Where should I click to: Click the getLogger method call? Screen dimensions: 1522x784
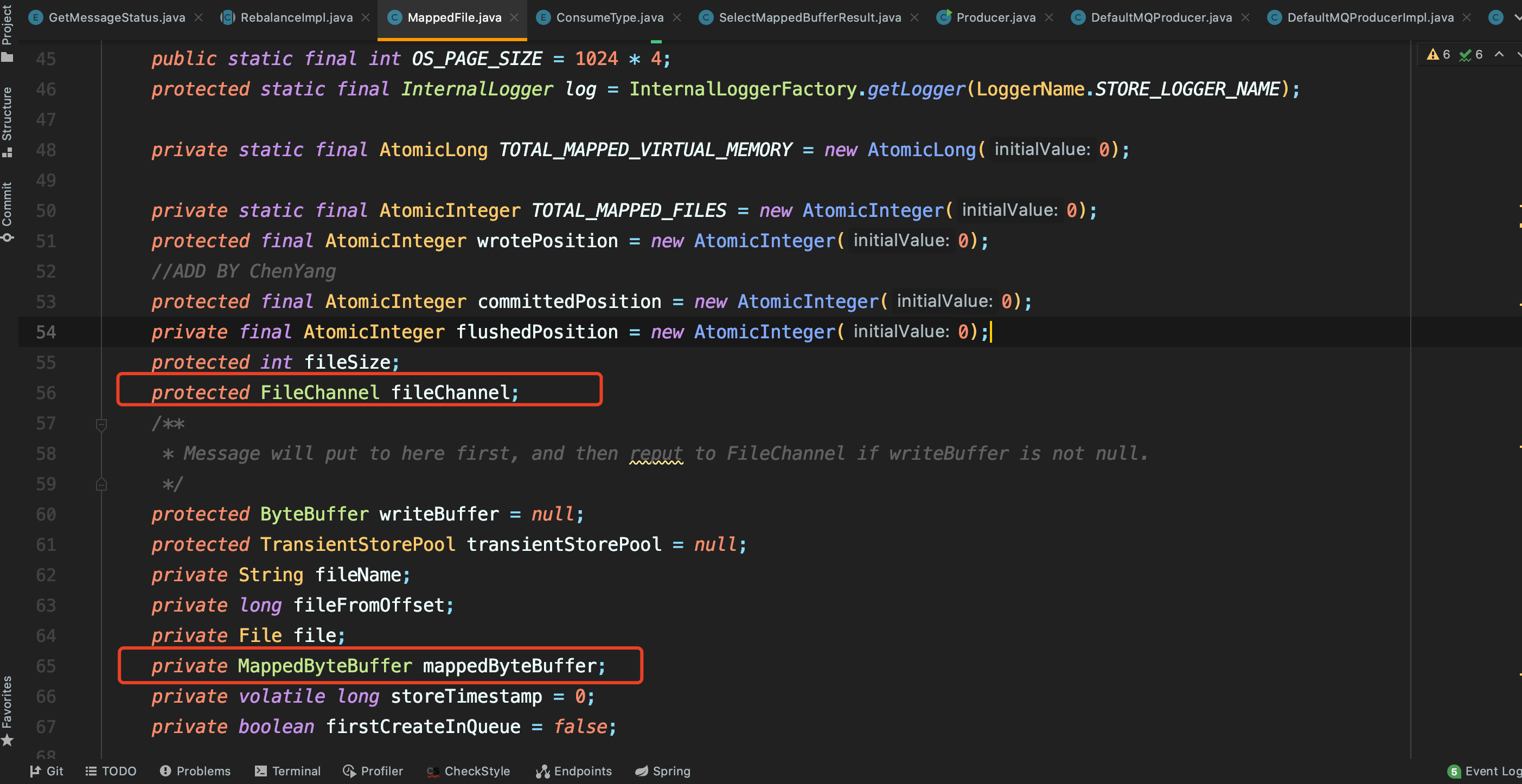pos(915,88)
